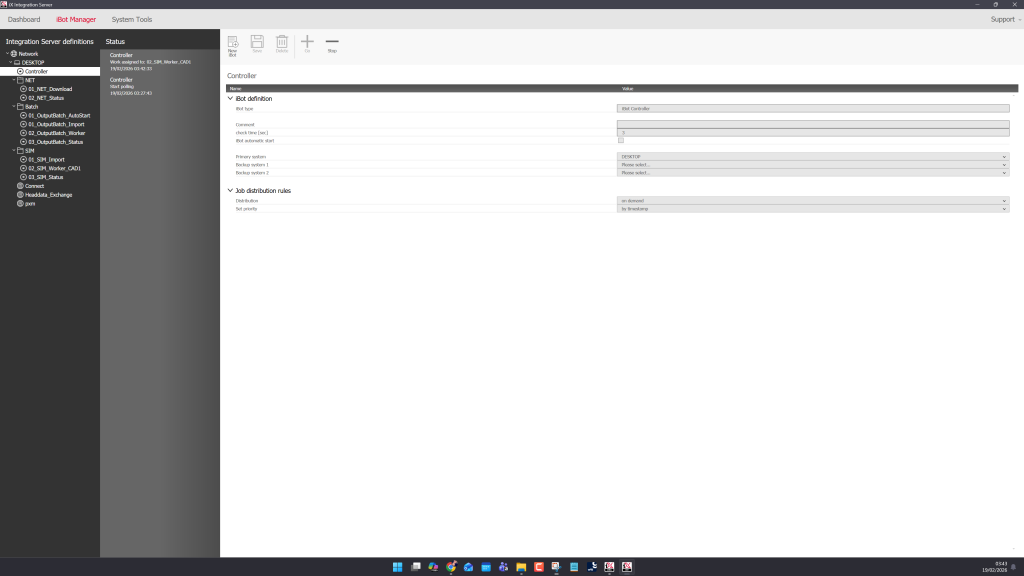
Task: Open File Explorer from the taskbar
Action: point(521,567)
